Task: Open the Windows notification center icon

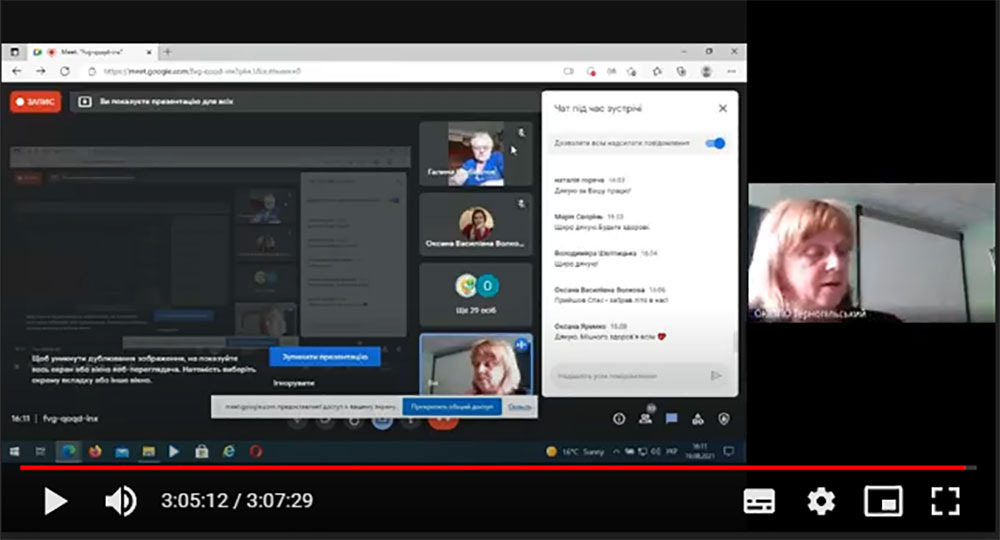Action: tap(728, 451)
